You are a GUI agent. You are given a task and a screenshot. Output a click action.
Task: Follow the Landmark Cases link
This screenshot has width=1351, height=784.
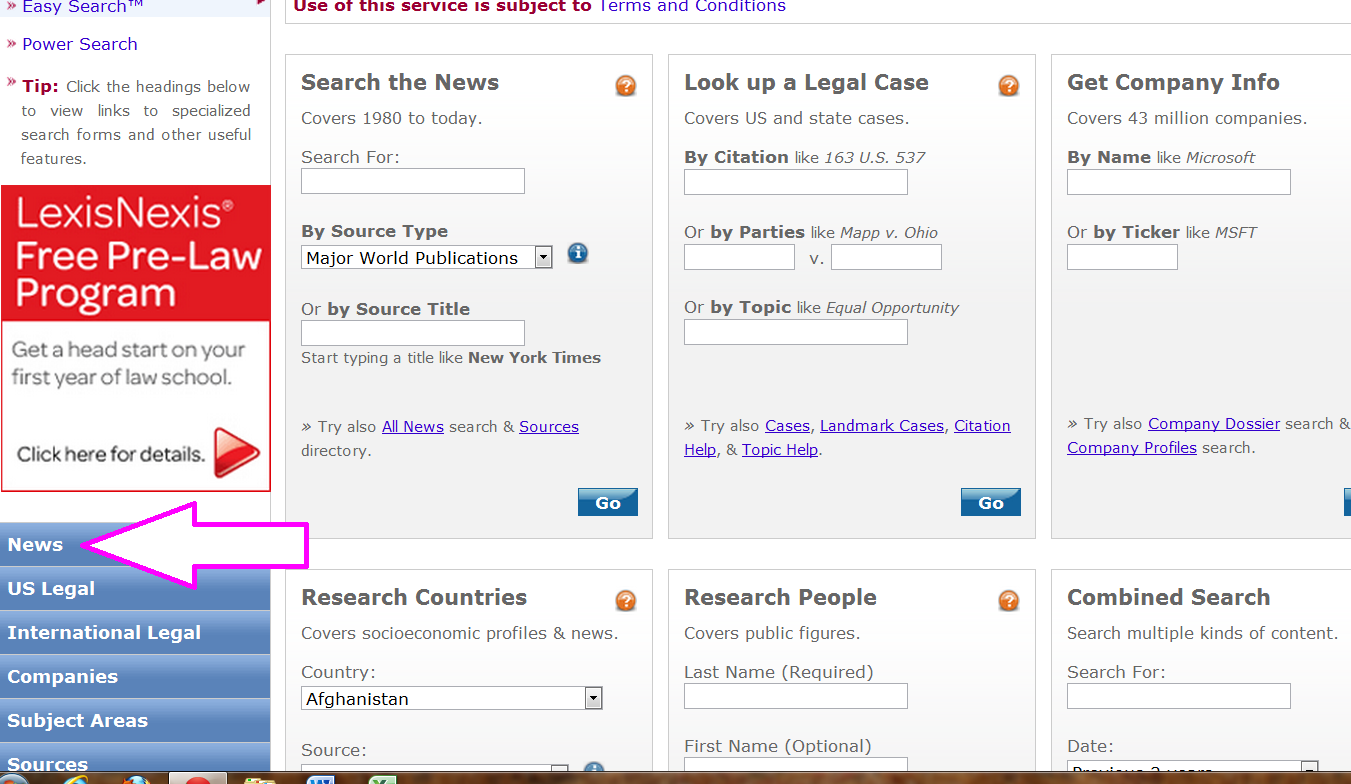(882, 426)
